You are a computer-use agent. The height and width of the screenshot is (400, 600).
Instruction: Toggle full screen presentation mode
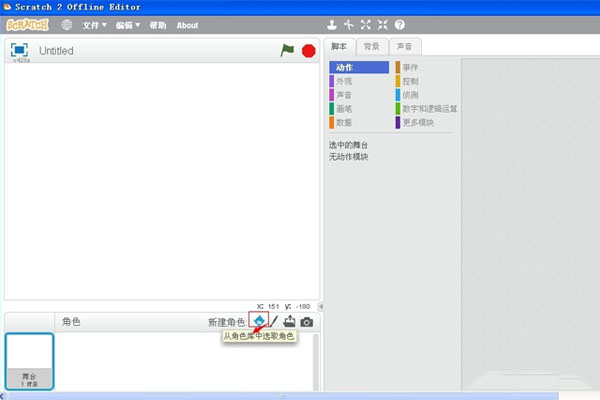(19, 50)
